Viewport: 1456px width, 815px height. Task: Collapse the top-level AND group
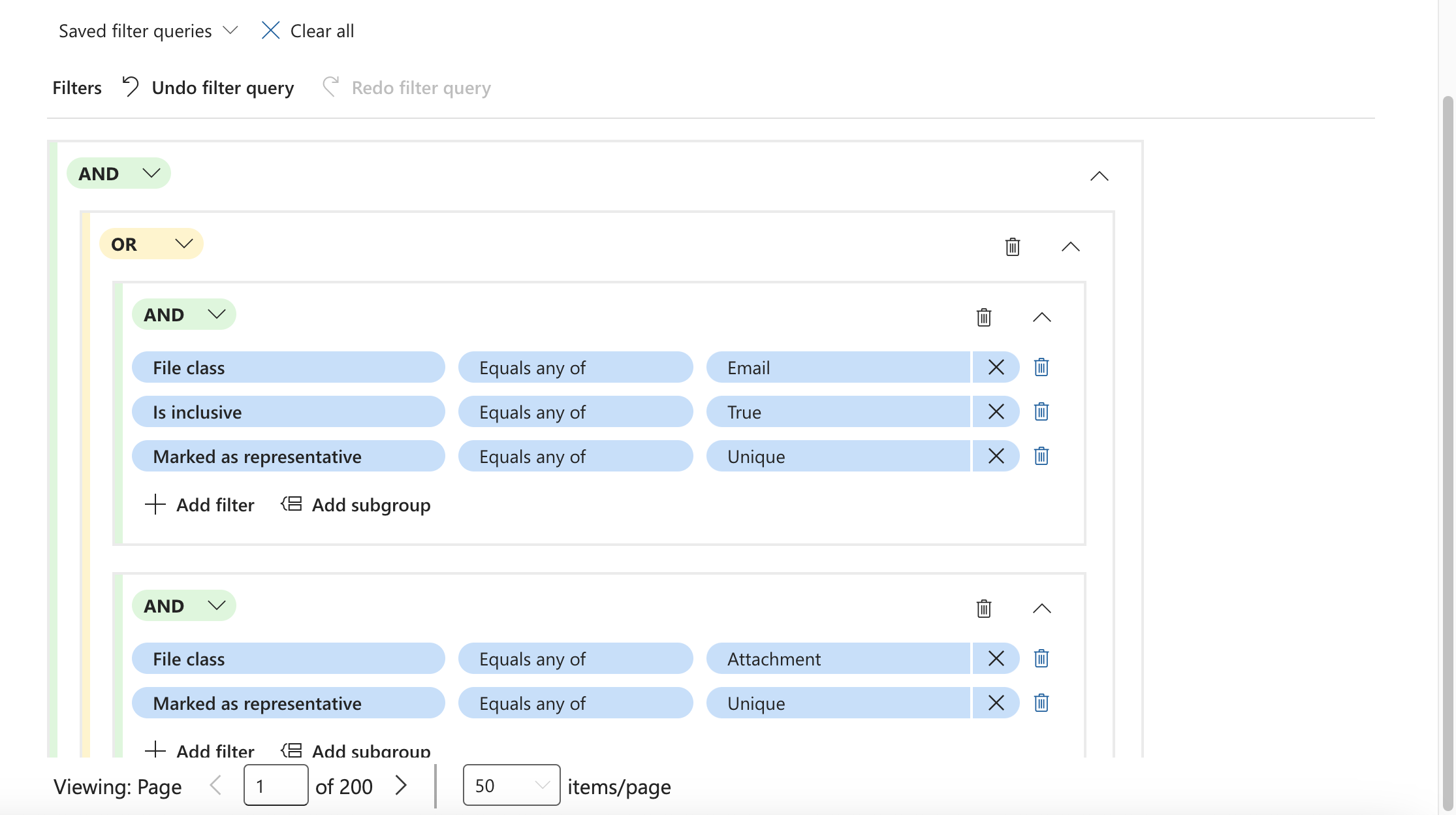[1100, 176]
